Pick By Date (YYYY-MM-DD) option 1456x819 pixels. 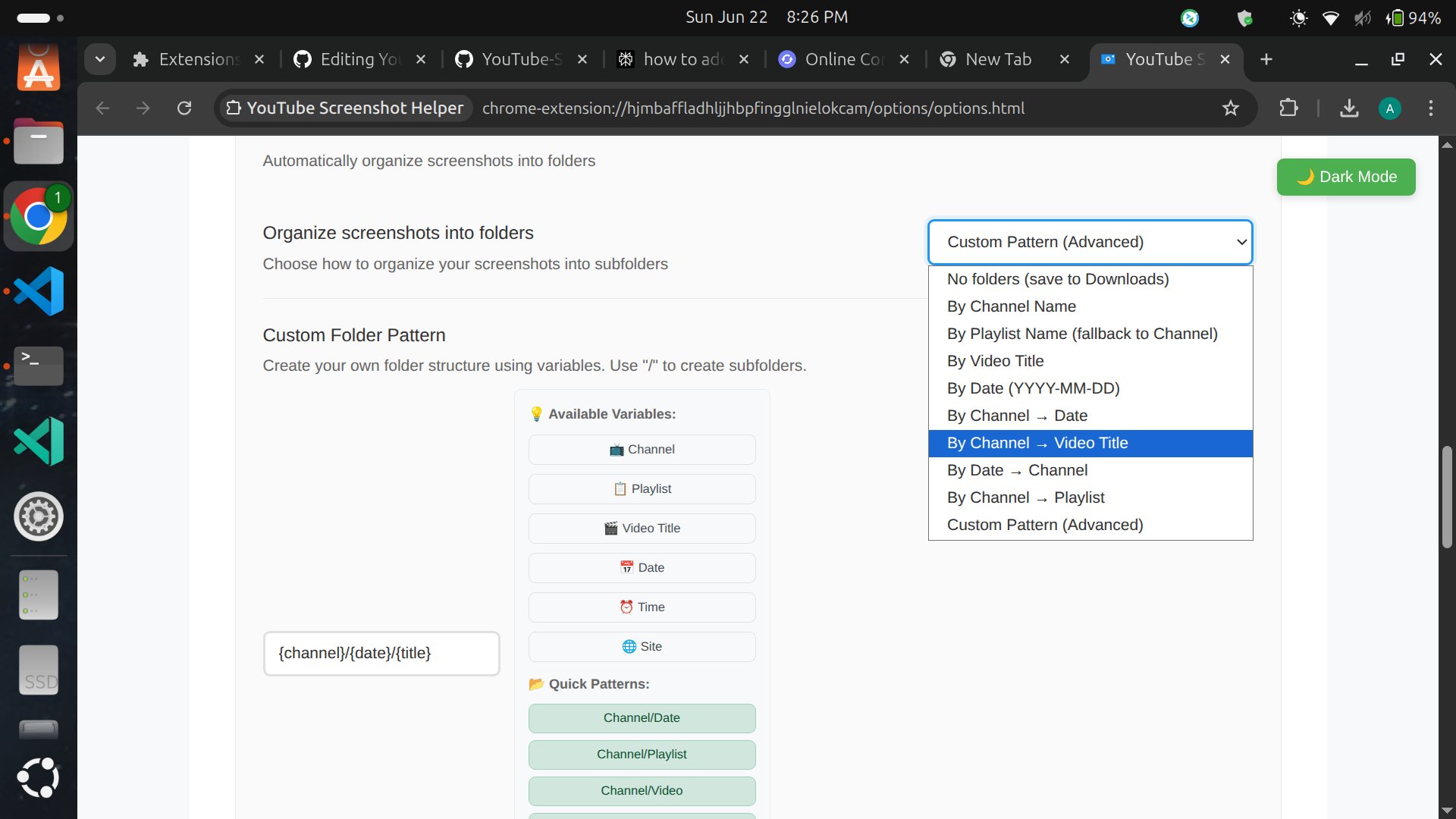tap(1090, 388)
